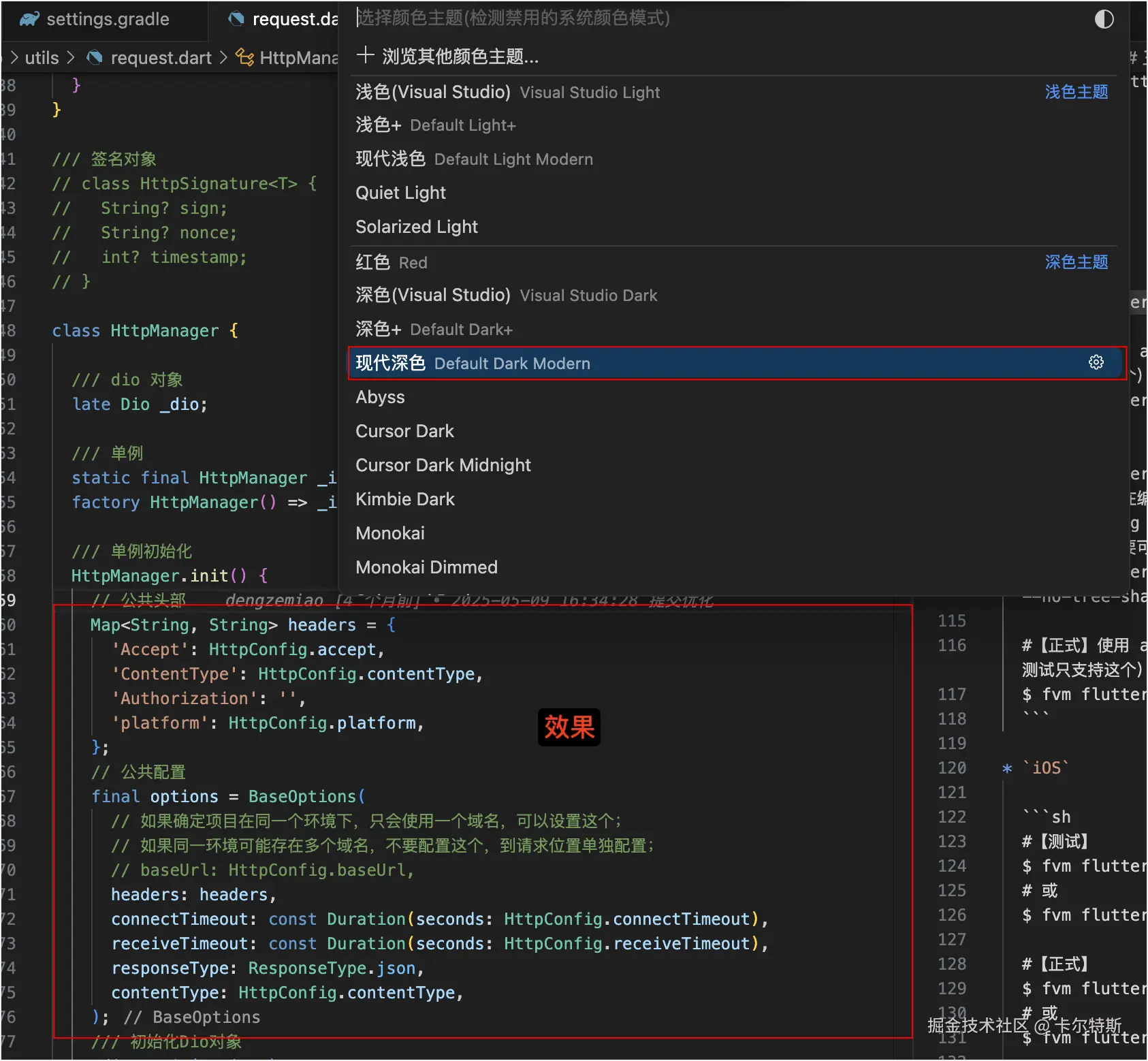
Task: Click the '); // BaseOptions' closing line
Action: point(176,1017)
